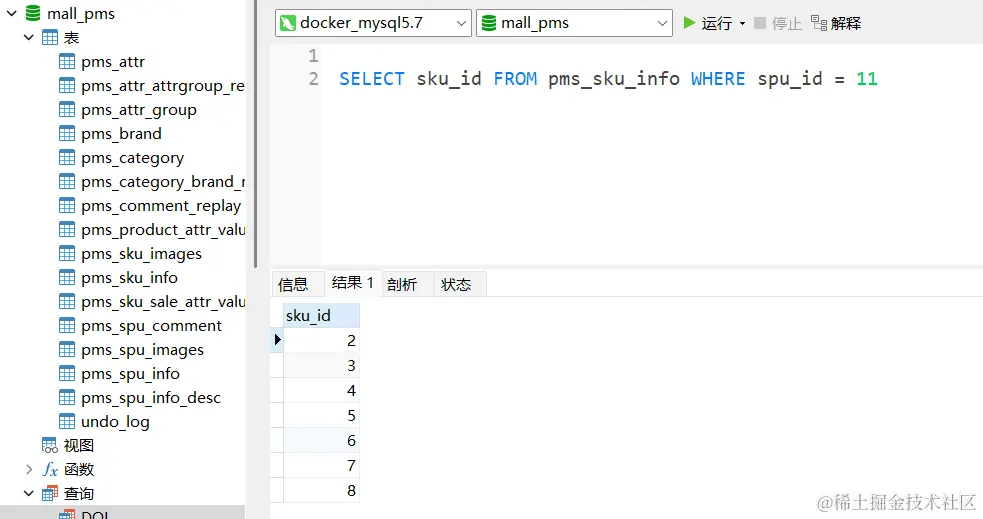Click the pms_spu_info_desc table icon

67,397
